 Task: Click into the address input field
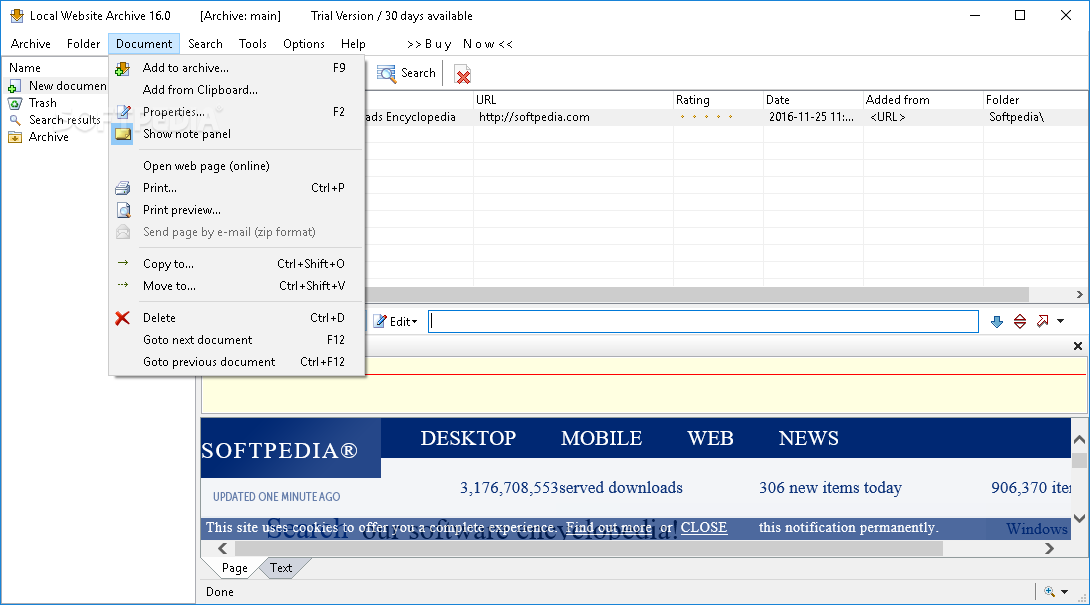point(703,321)
